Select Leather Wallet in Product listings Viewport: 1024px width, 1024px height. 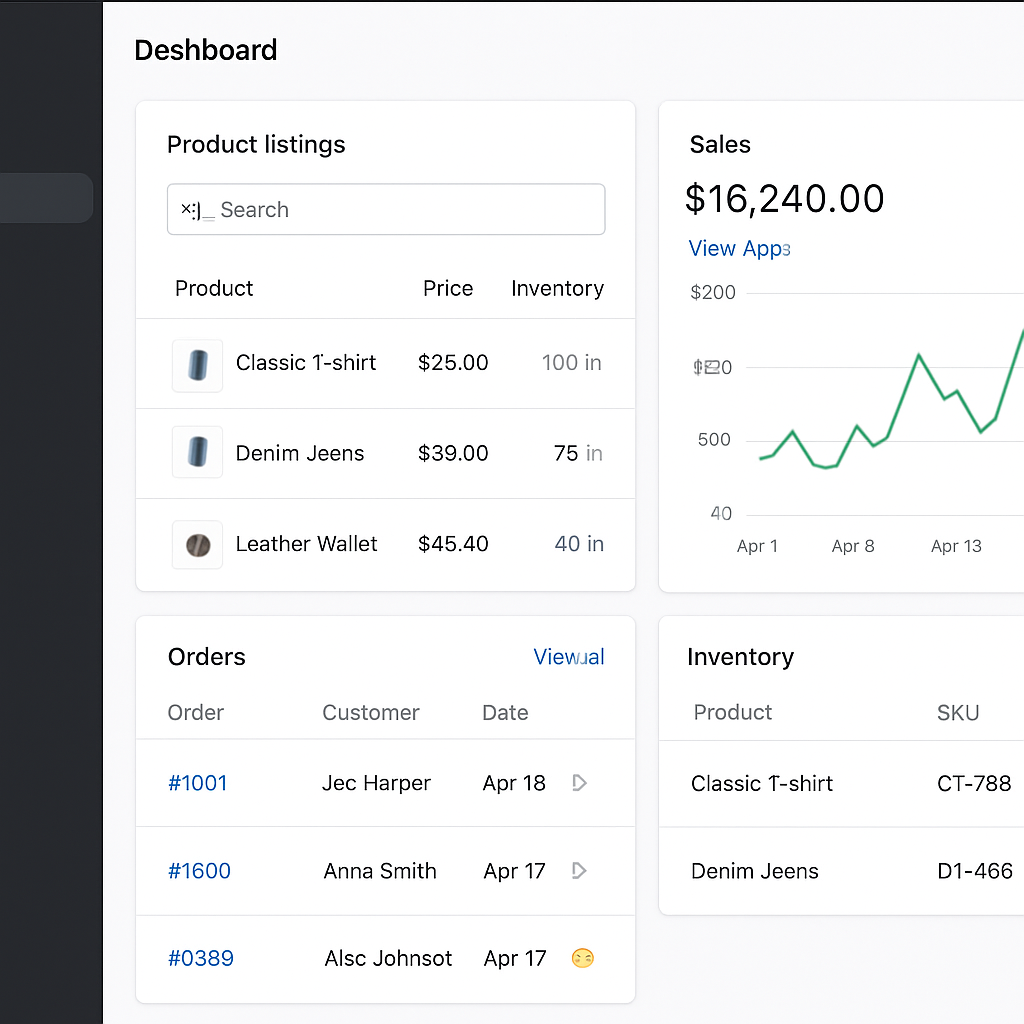[x=306, y=543]
